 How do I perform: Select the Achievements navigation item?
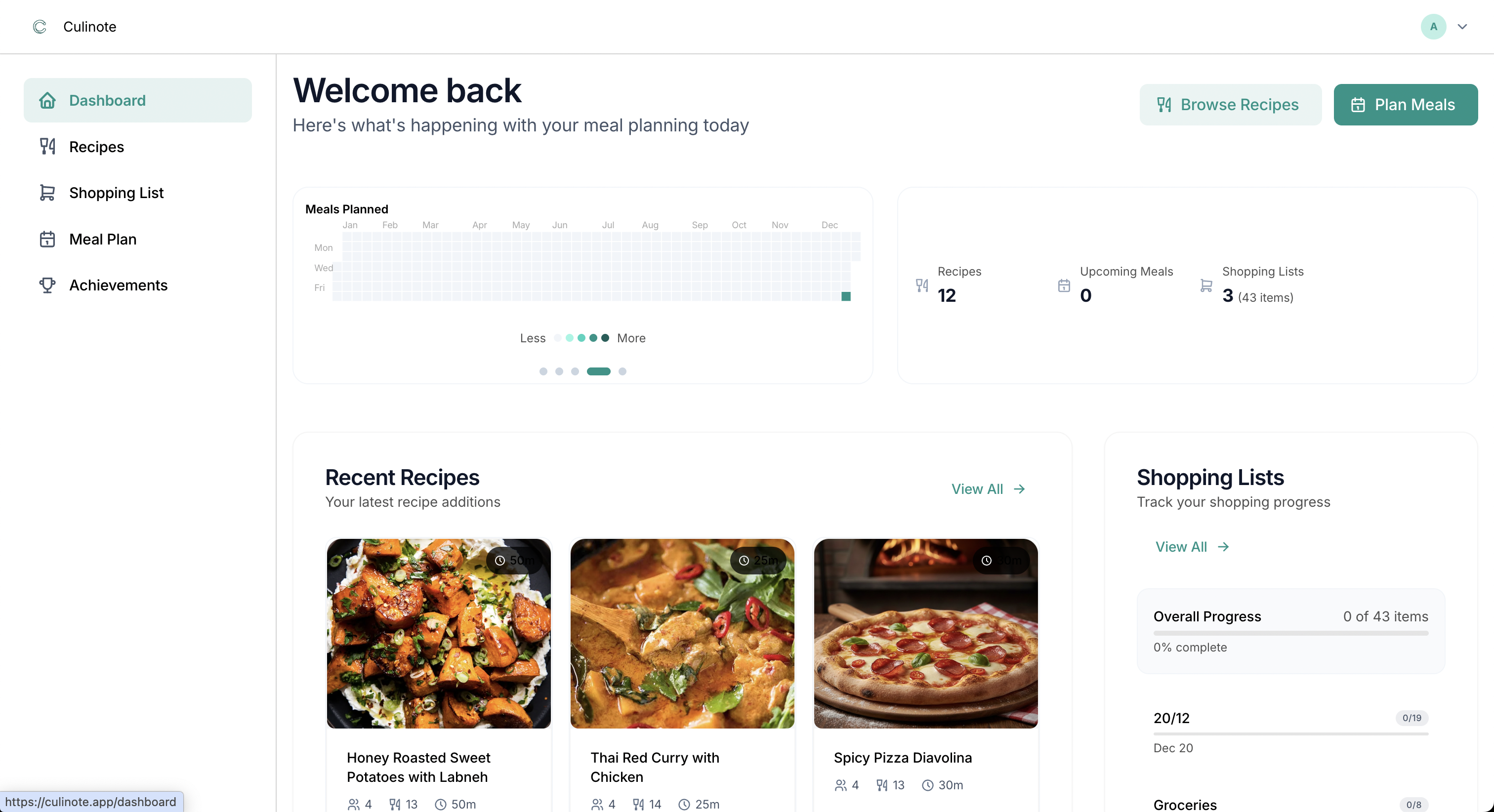pos(118,285)
